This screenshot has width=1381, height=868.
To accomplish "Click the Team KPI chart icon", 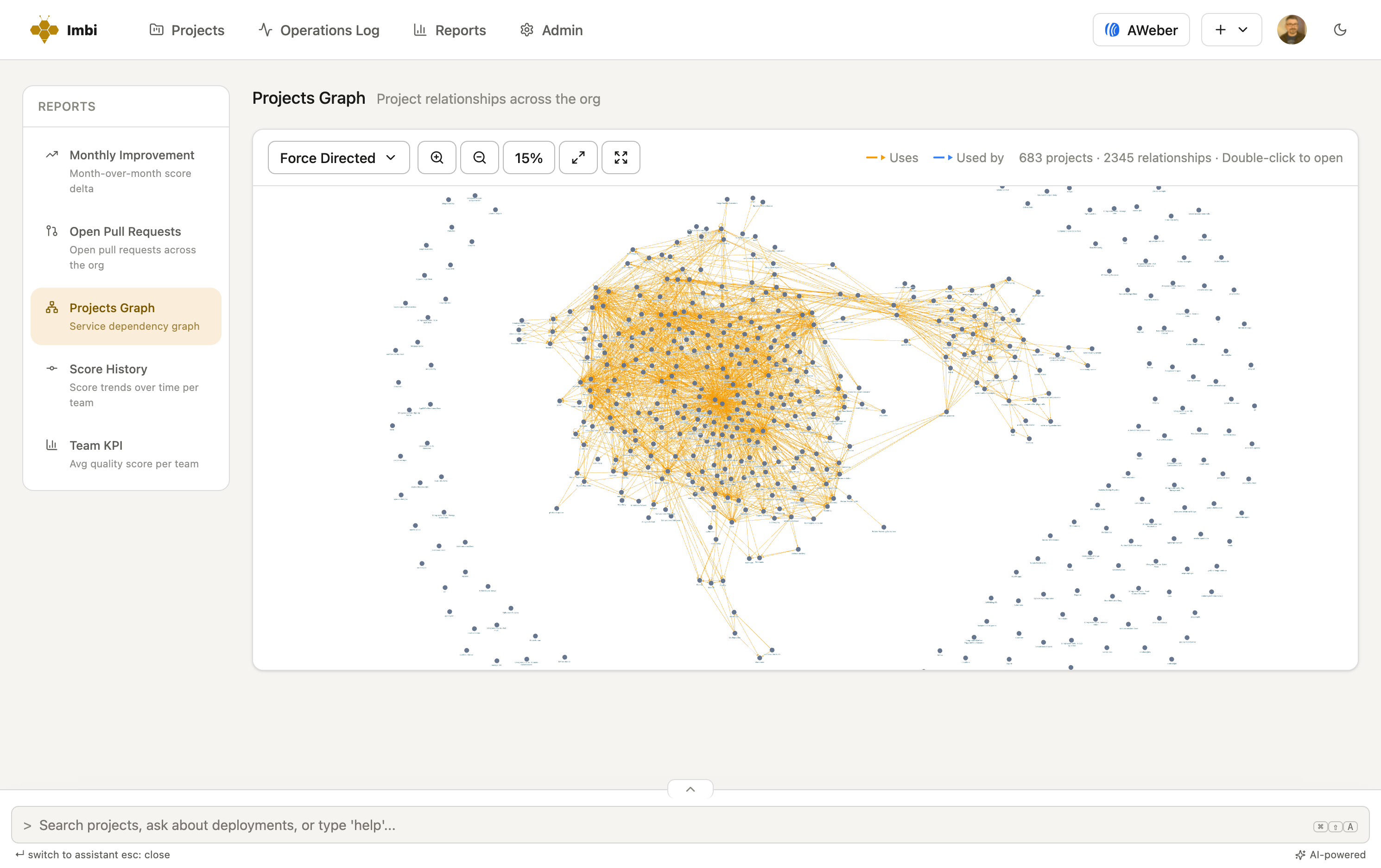I will [51, 445].
